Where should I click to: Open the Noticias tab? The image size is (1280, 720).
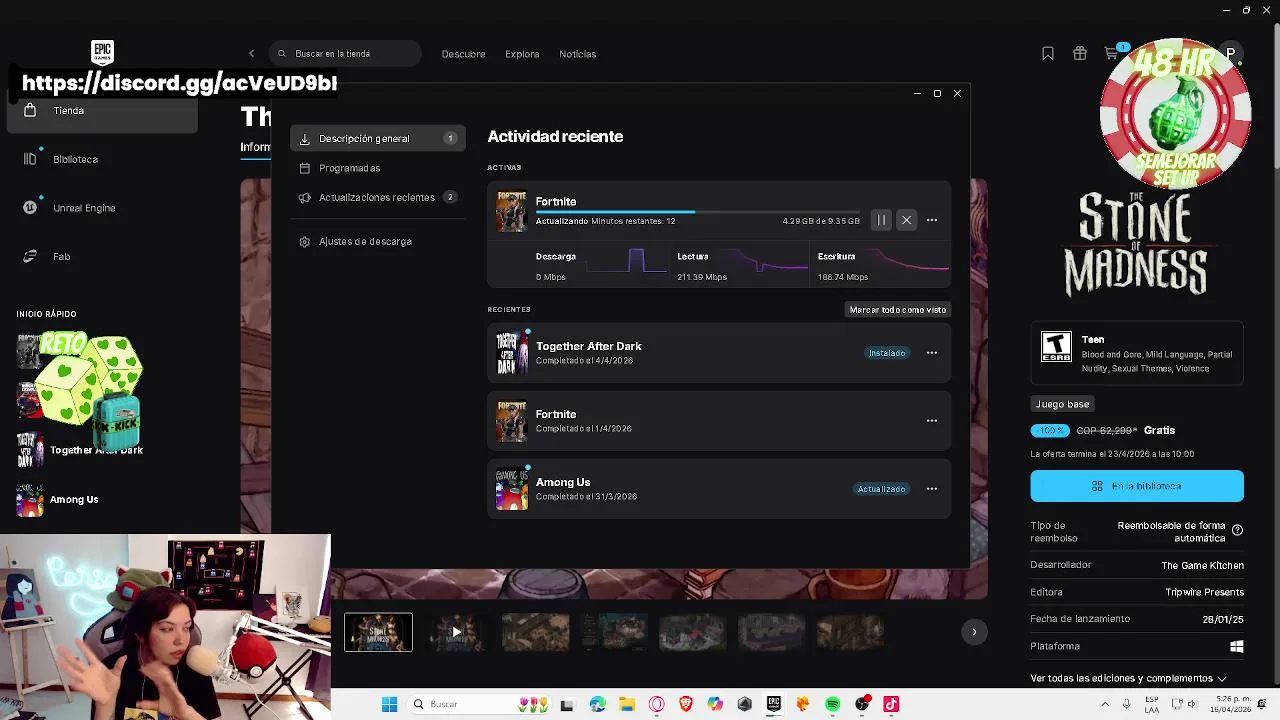pyautogui.click(x=577, y=54)
